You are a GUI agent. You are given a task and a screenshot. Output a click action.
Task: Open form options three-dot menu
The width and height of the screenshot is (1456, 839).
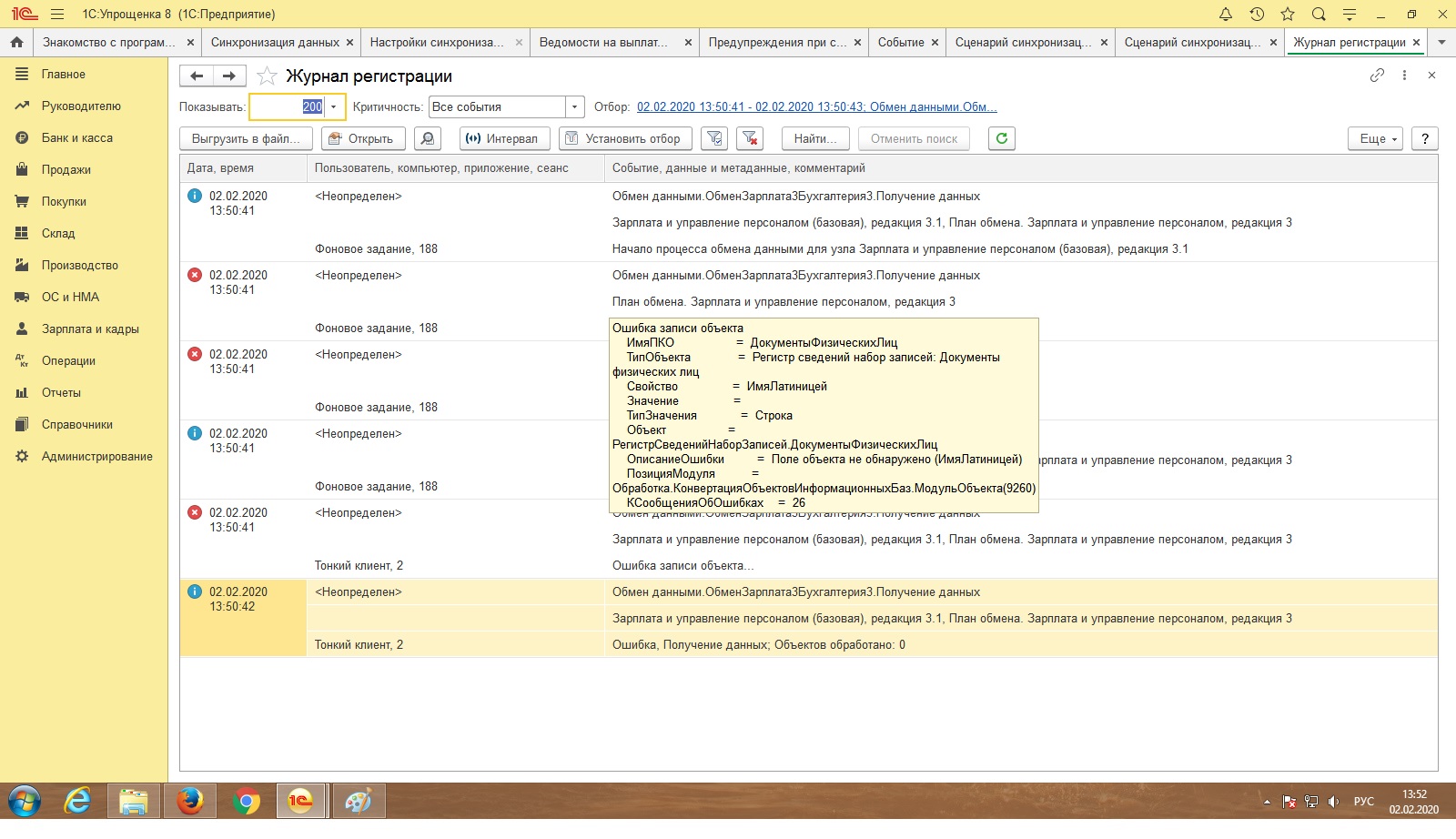click(x=1404, y=76)
